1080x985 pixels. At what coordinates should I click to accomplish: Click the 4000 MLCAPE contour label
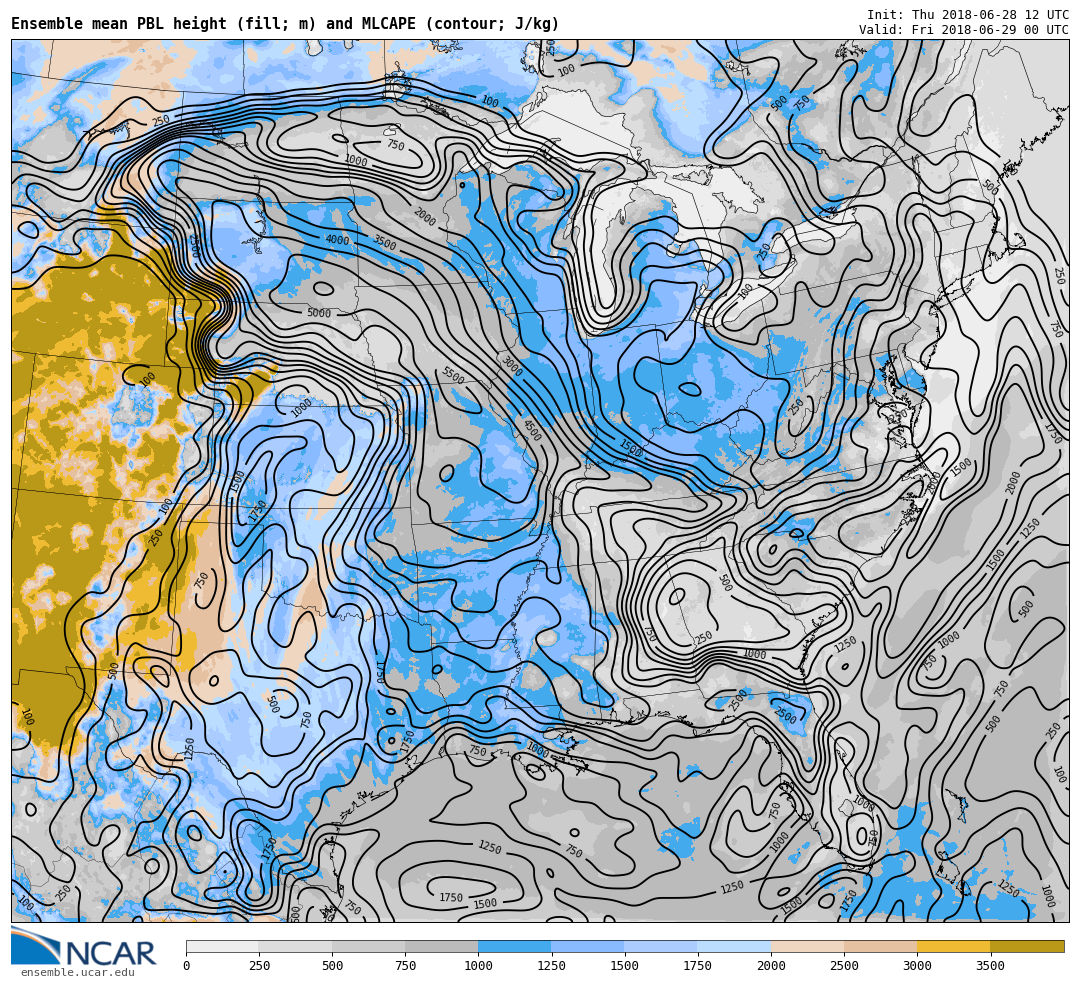(337, 240)
